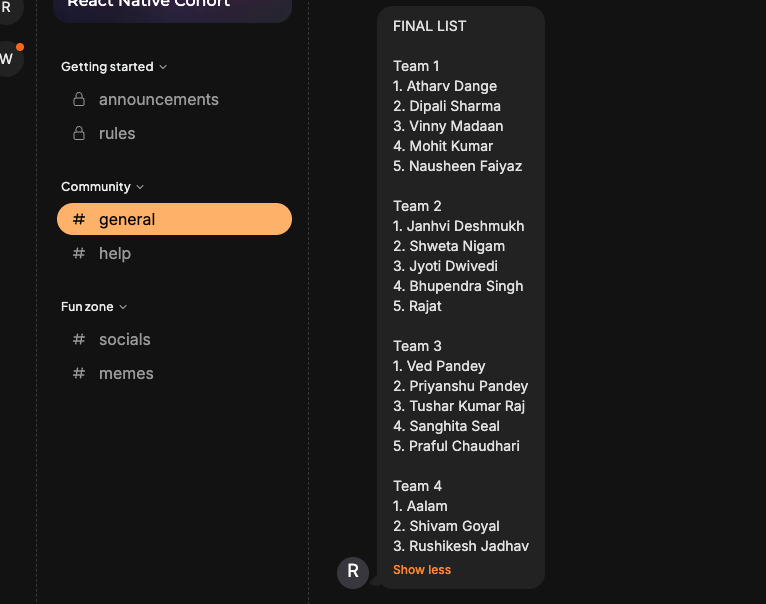This screenshot has height=604, width=766.
Task: Switch to the R workspace in left rail
Action: tap(7, 8)
